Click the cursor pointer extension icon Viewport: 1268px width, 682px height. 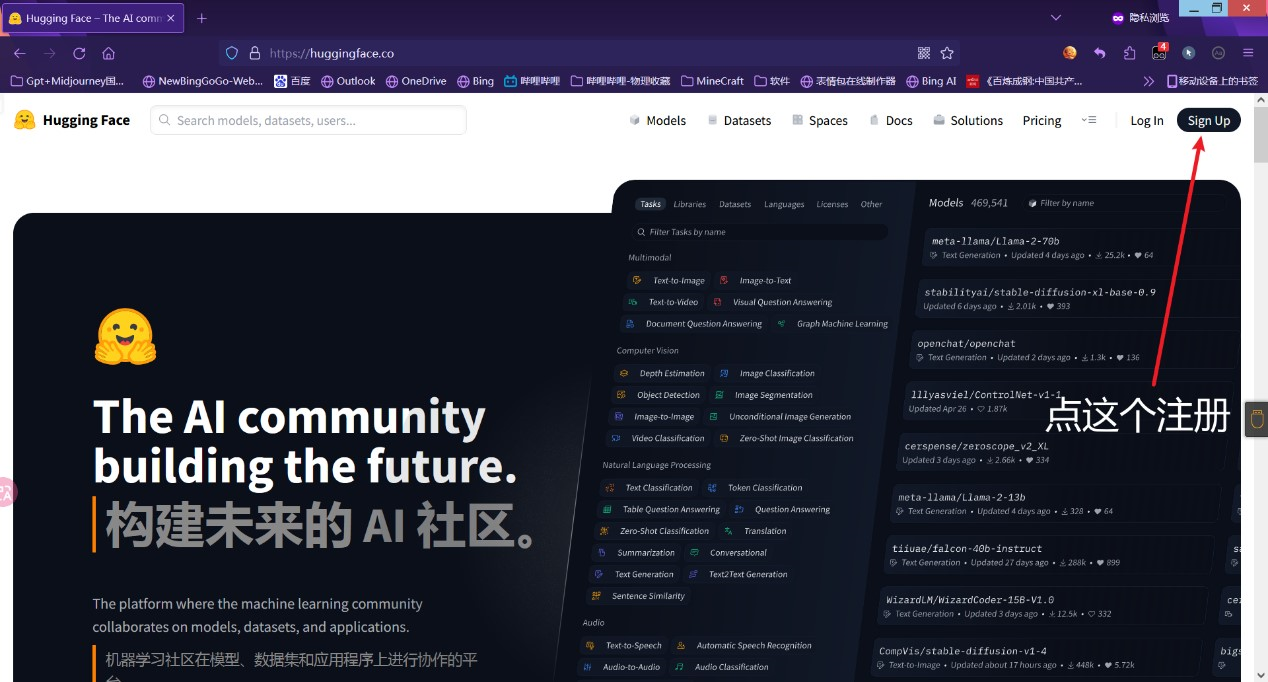pyautogui.click(x=1189, y=53)
